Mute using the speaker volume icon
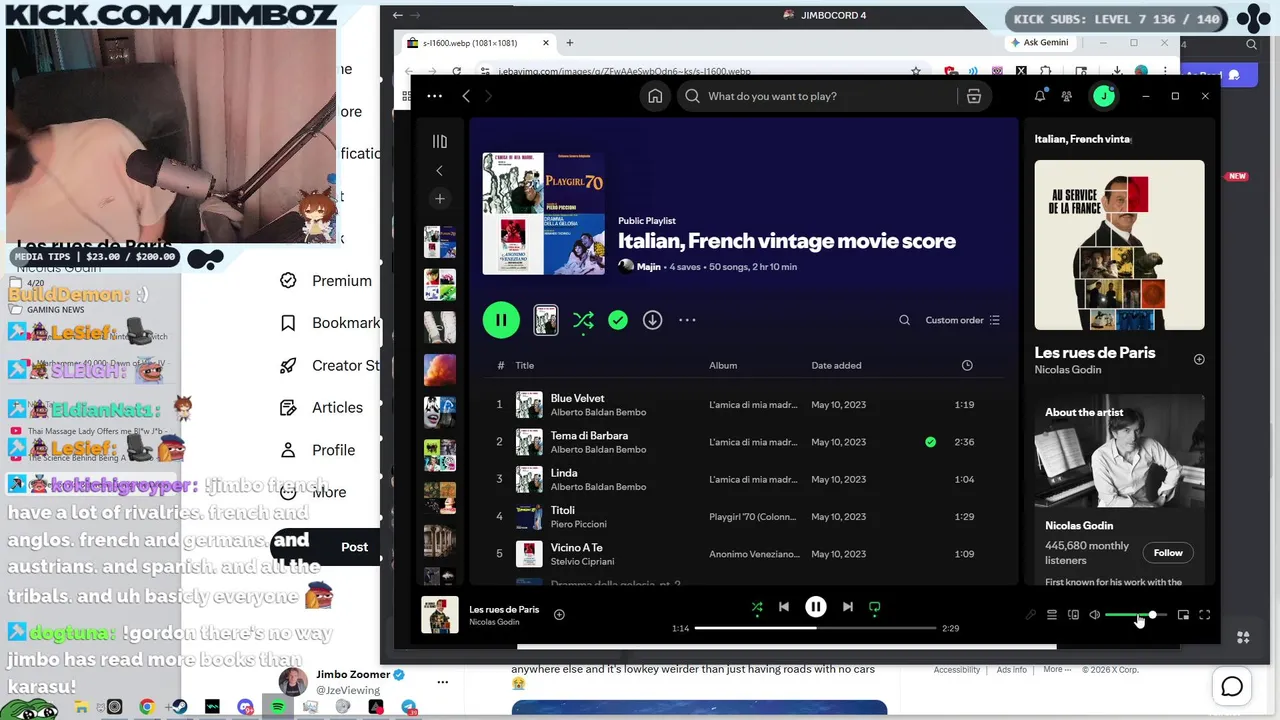This screenshot has height=720, width=1280. (1094, 615)
